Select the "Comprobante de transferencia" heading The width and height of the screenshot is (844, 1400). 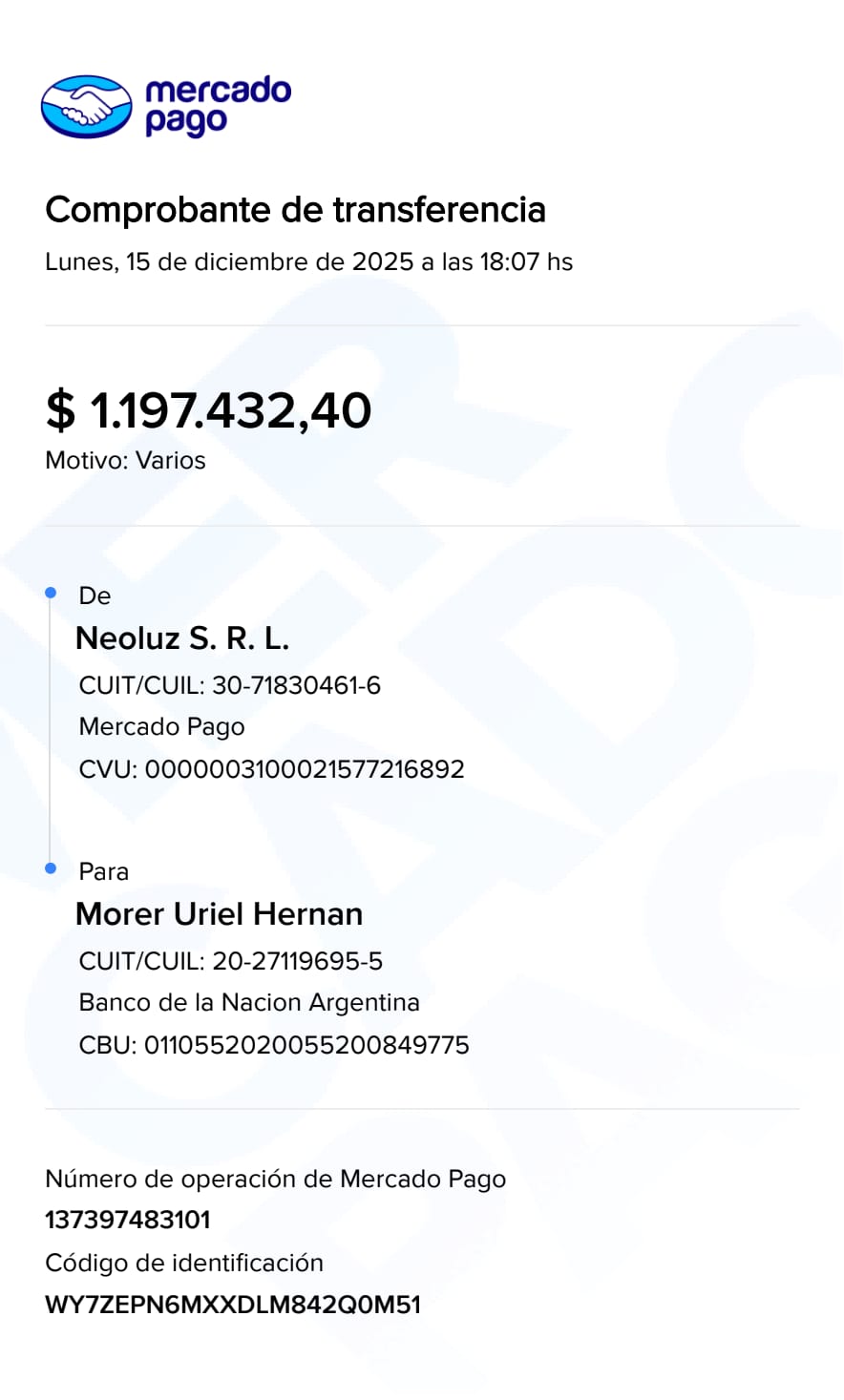(295, 210)
